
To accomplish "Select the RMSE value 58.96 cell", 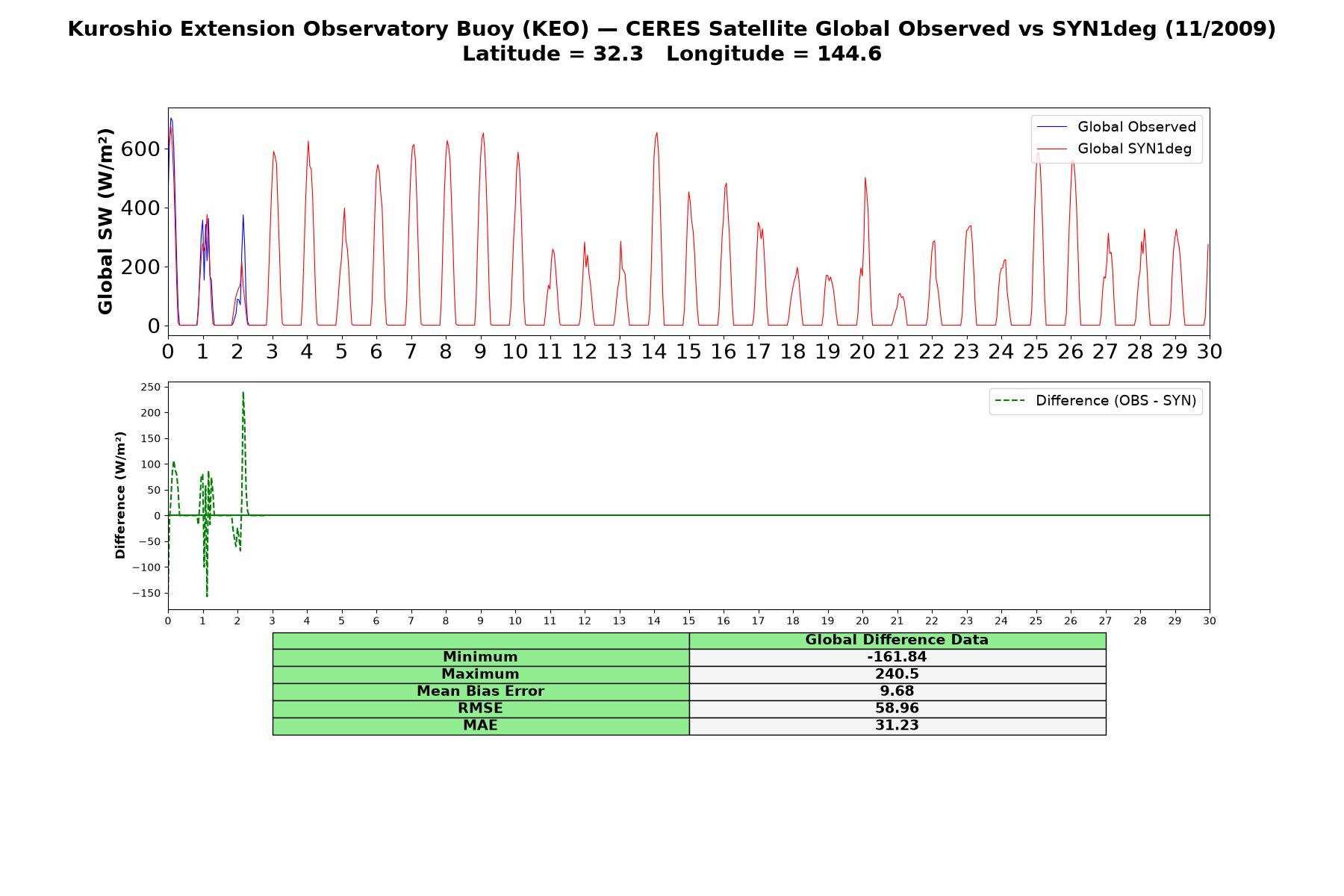I will click(x=897, y=709).
